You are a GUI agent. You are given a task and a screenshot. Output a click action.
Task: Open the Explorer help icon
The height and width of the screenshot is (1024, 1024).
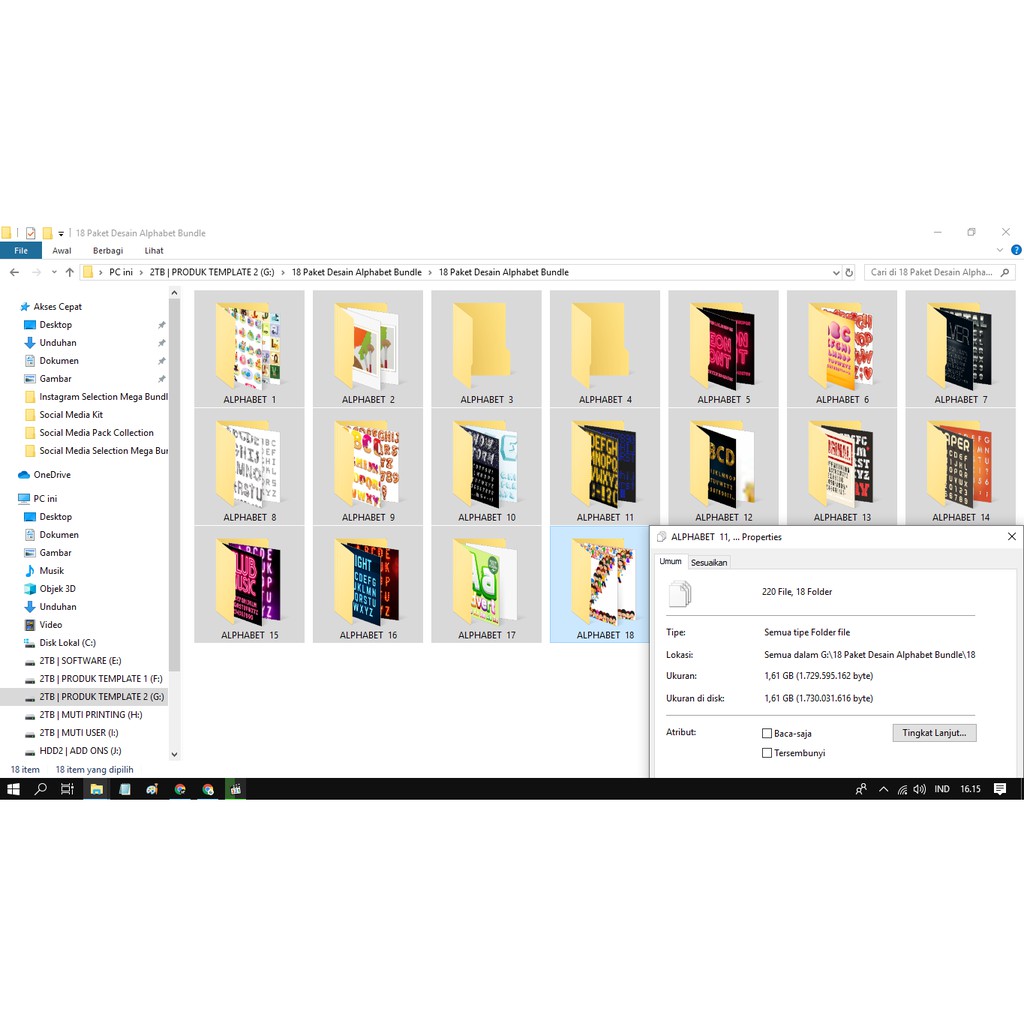1016,250
